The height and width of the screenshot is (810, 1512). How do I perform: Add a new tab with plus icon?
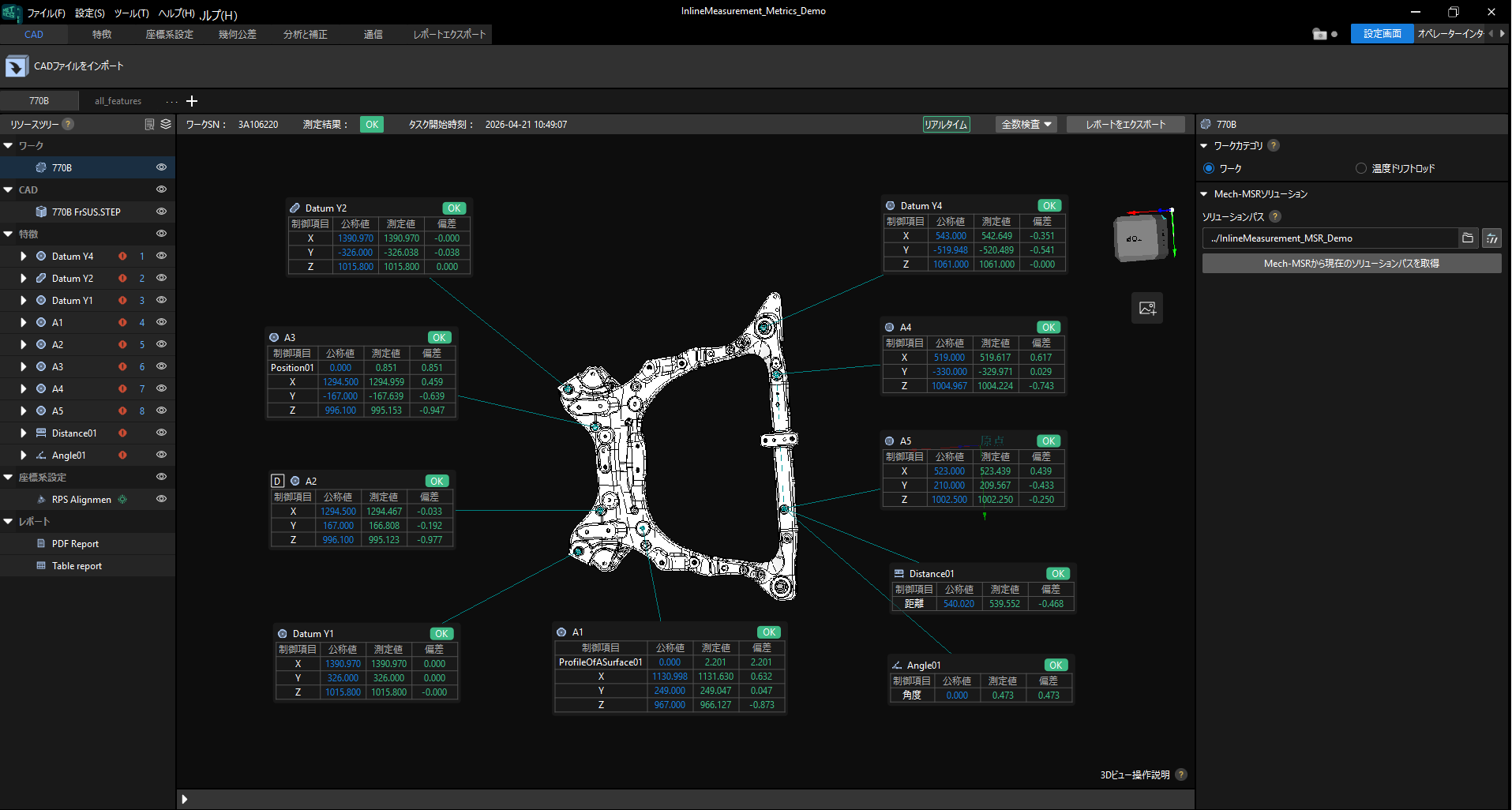[x=192, y=101]
